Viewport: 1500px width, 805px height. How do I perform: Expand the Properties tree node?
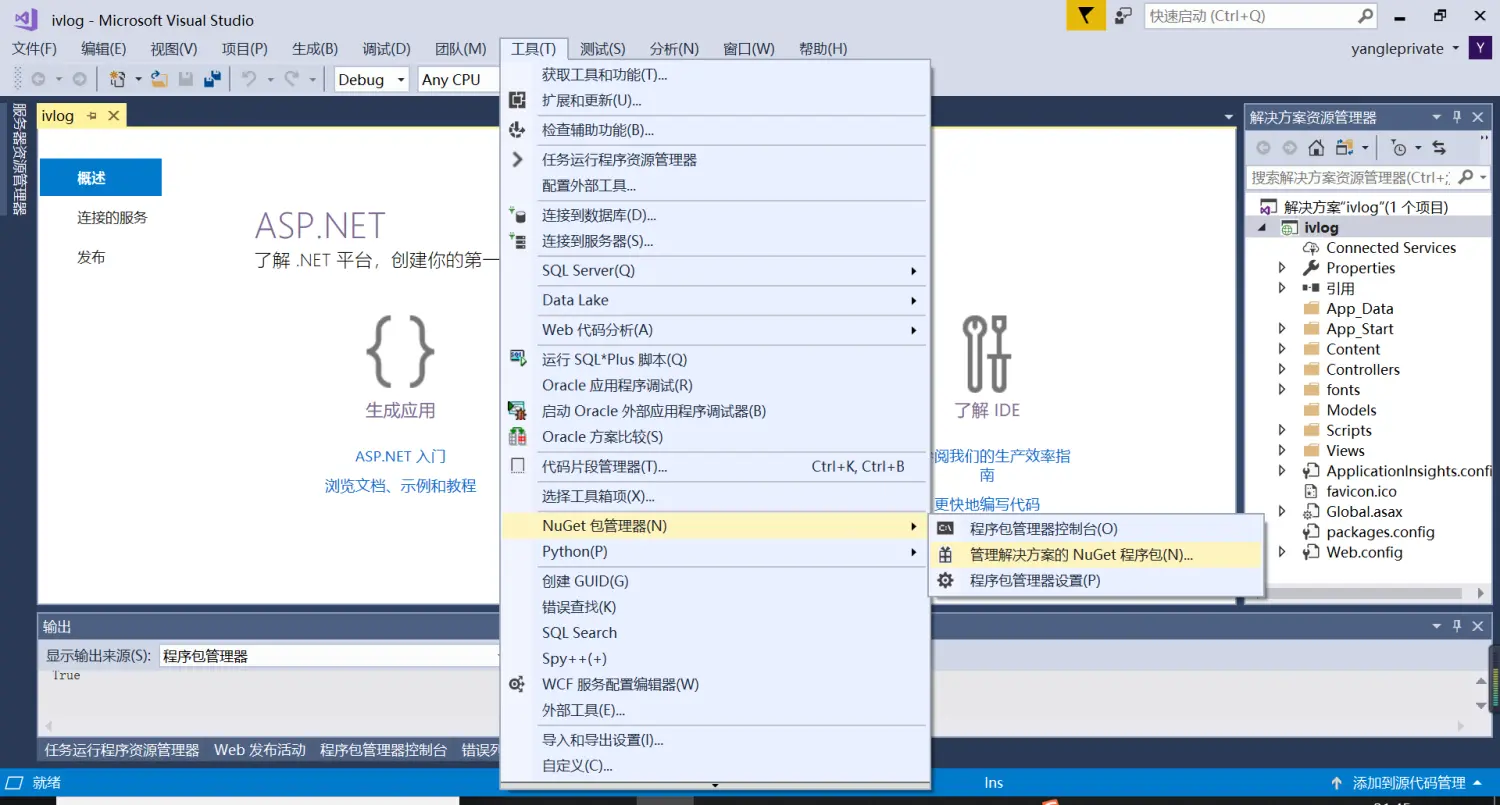tap(1282, 268)
